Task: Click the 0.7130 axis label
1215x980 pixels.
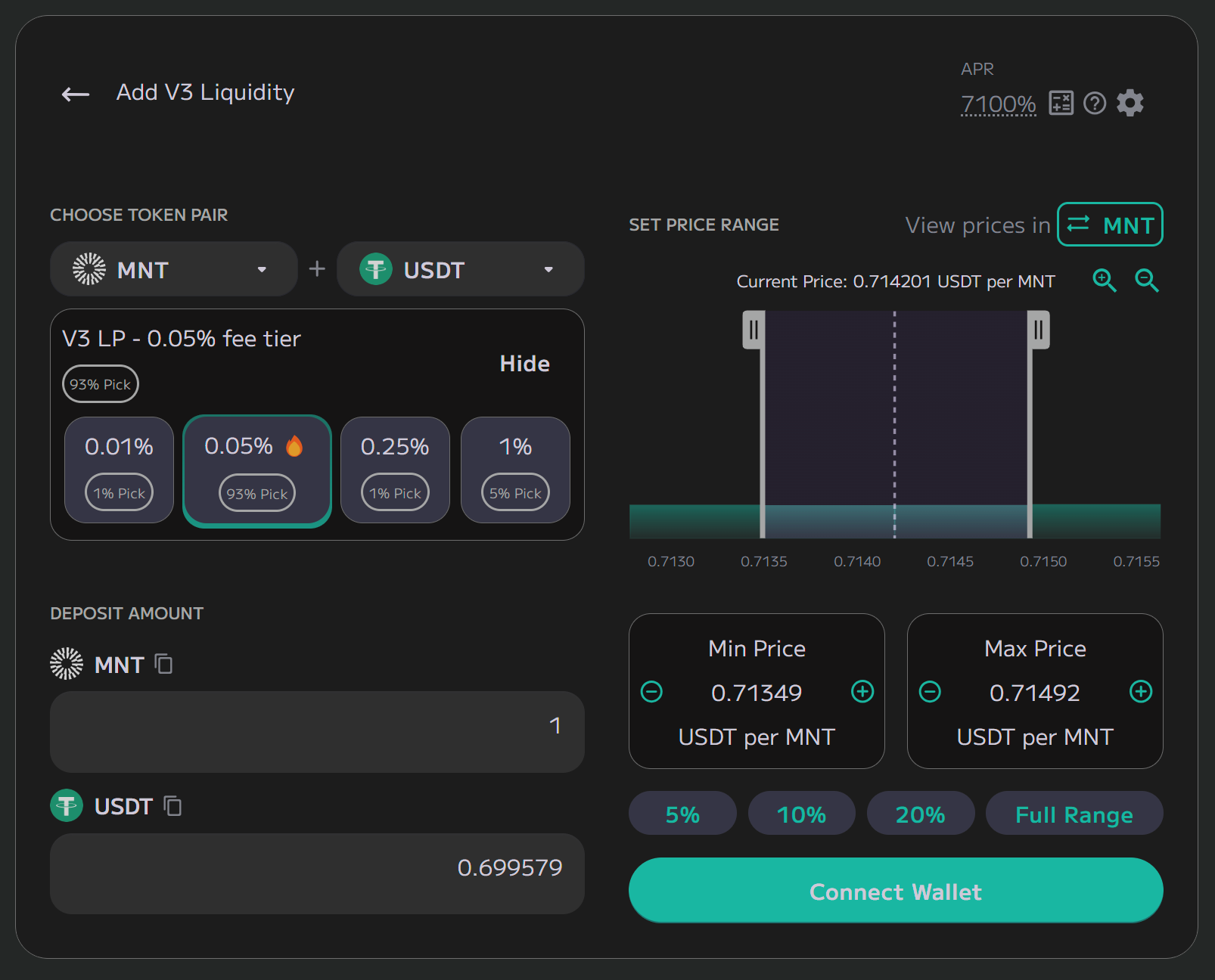Action: click(671, 562)
